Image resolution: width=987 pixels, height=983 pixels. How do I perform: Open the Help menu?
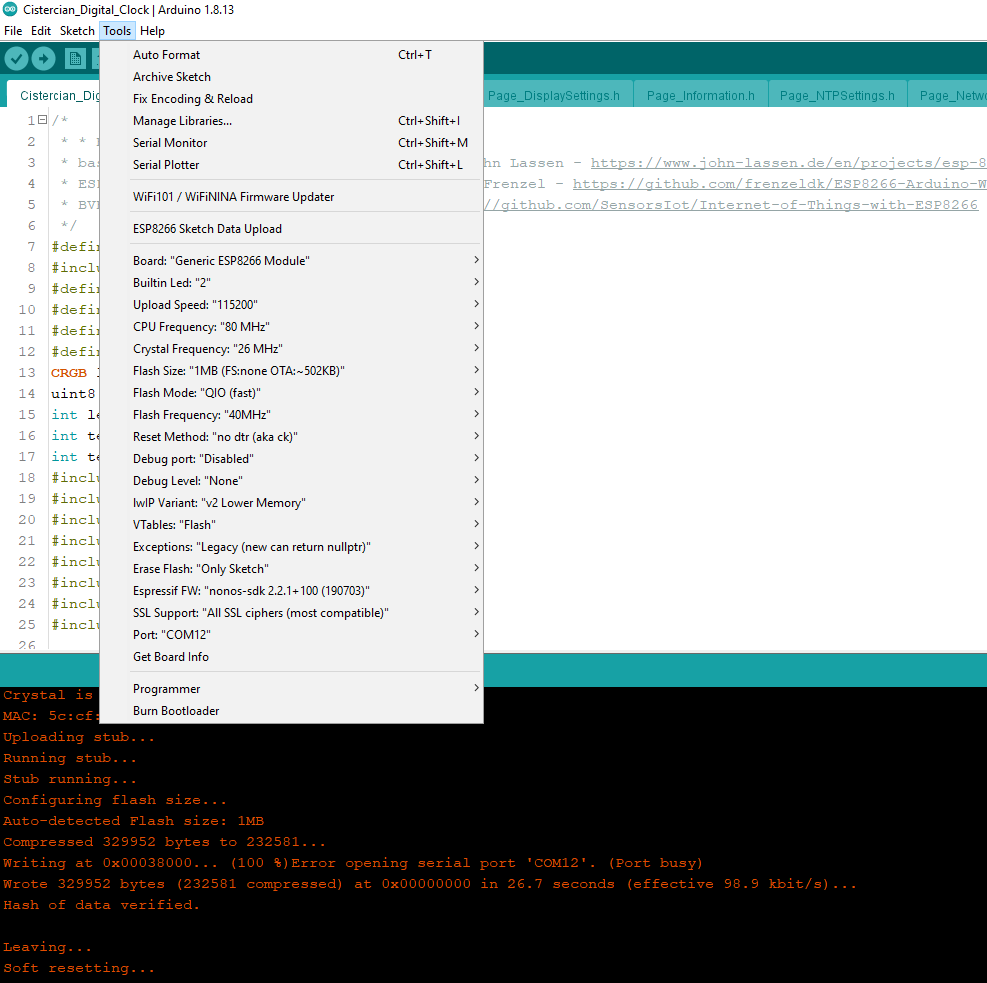tap(152, 31)
